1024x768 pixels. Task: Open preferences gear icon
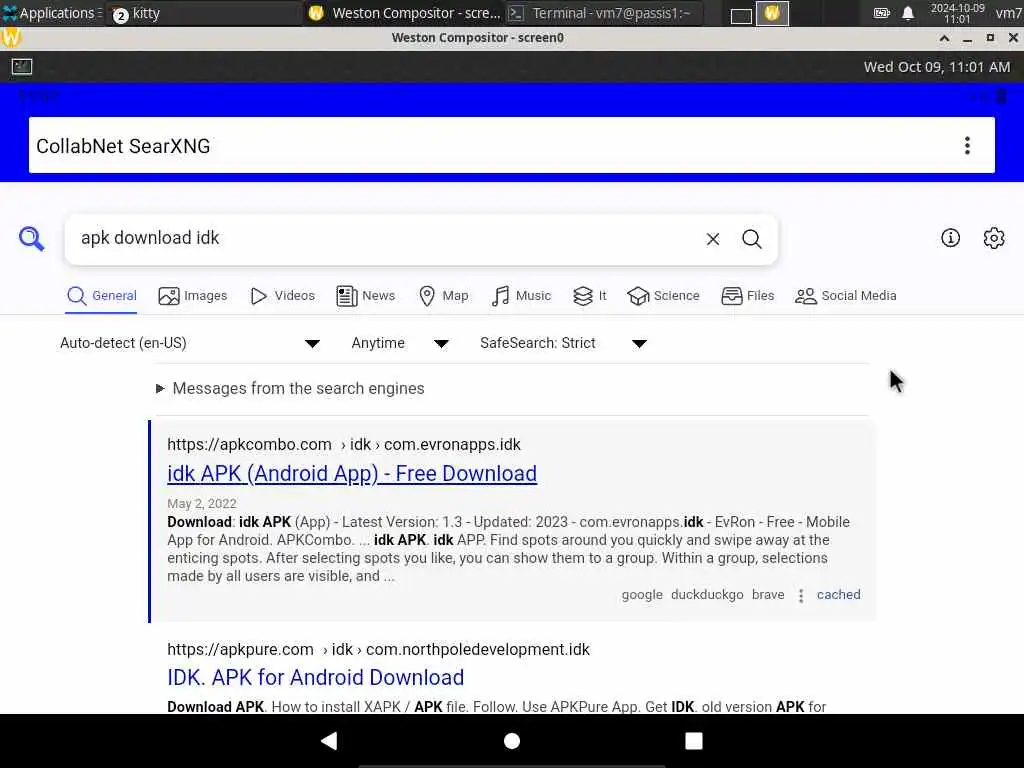tap(993, 238)
